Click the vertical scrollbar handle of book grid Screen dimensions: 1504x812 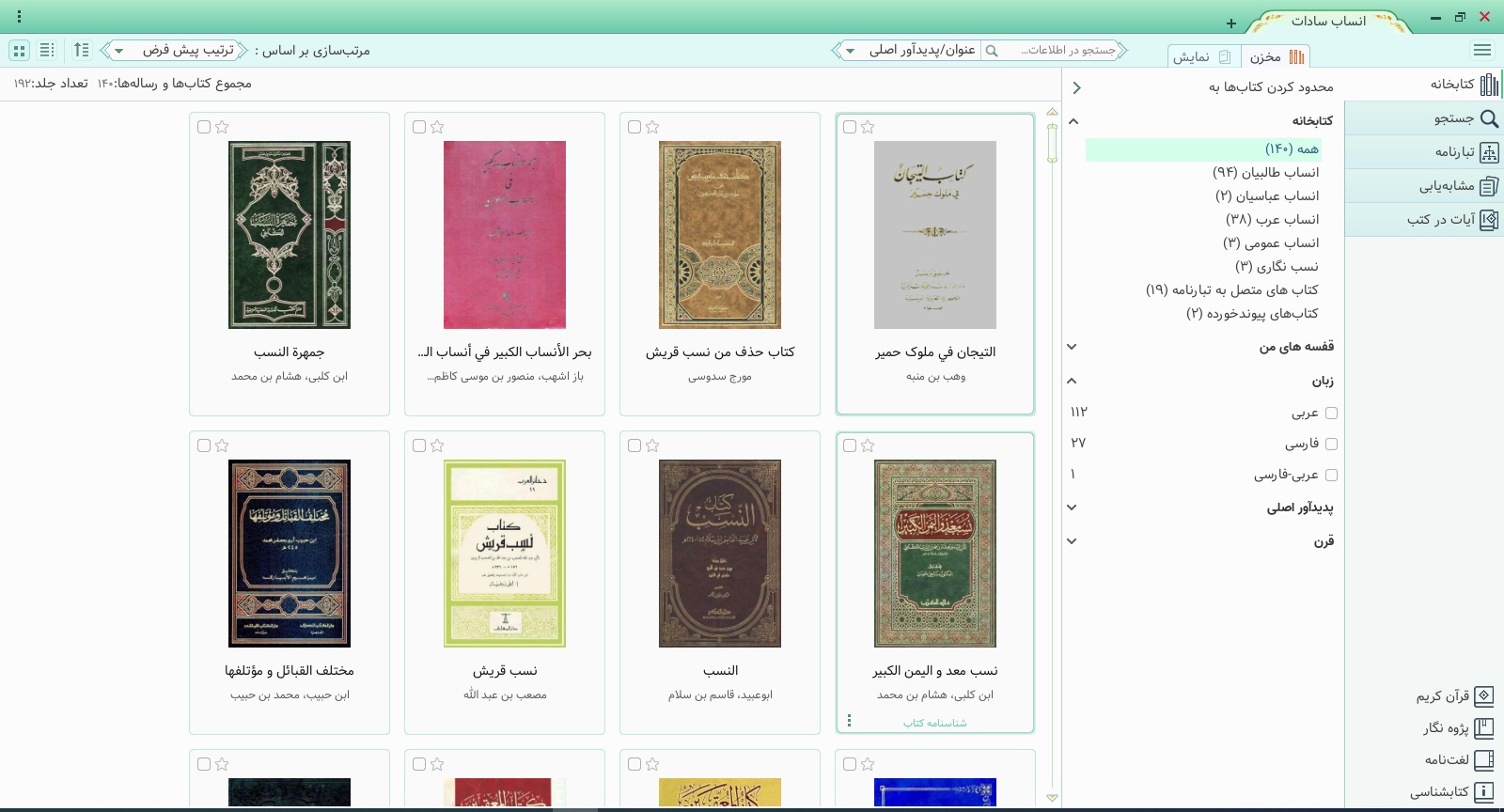tap(1052, 143)
